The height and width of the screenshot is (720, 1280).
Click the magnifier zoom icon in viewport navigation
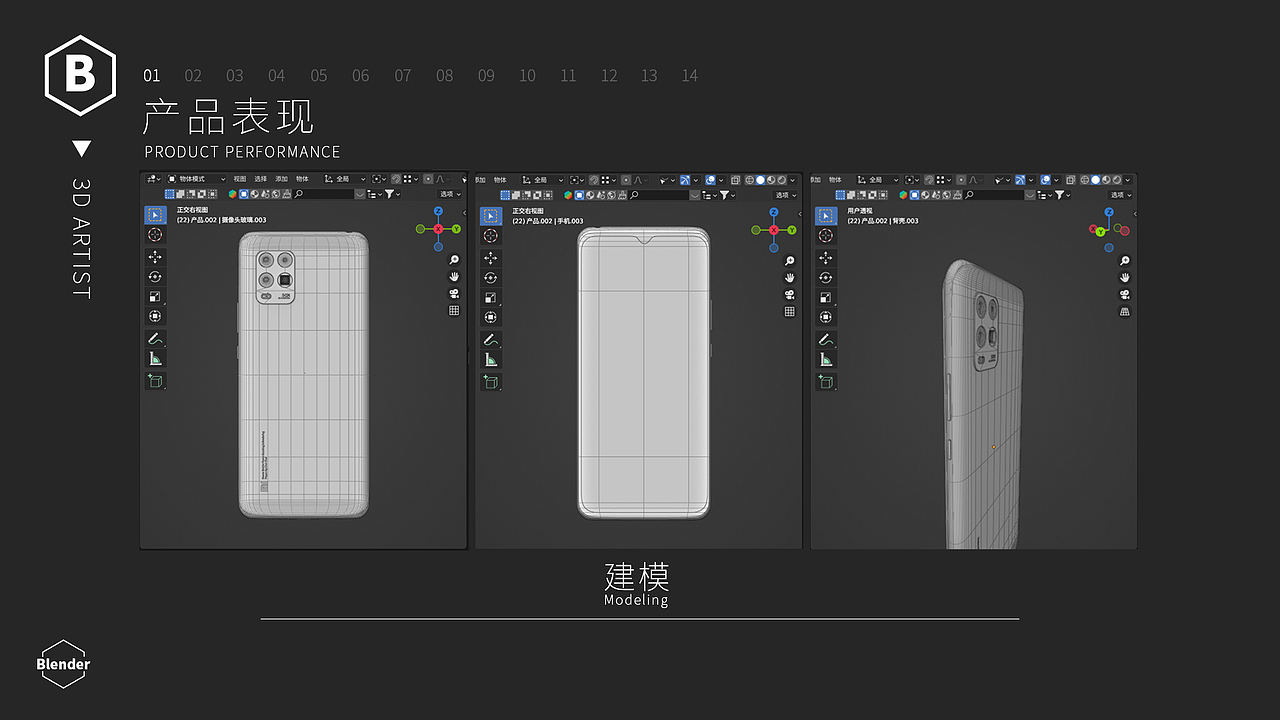[x=453, y=260]
